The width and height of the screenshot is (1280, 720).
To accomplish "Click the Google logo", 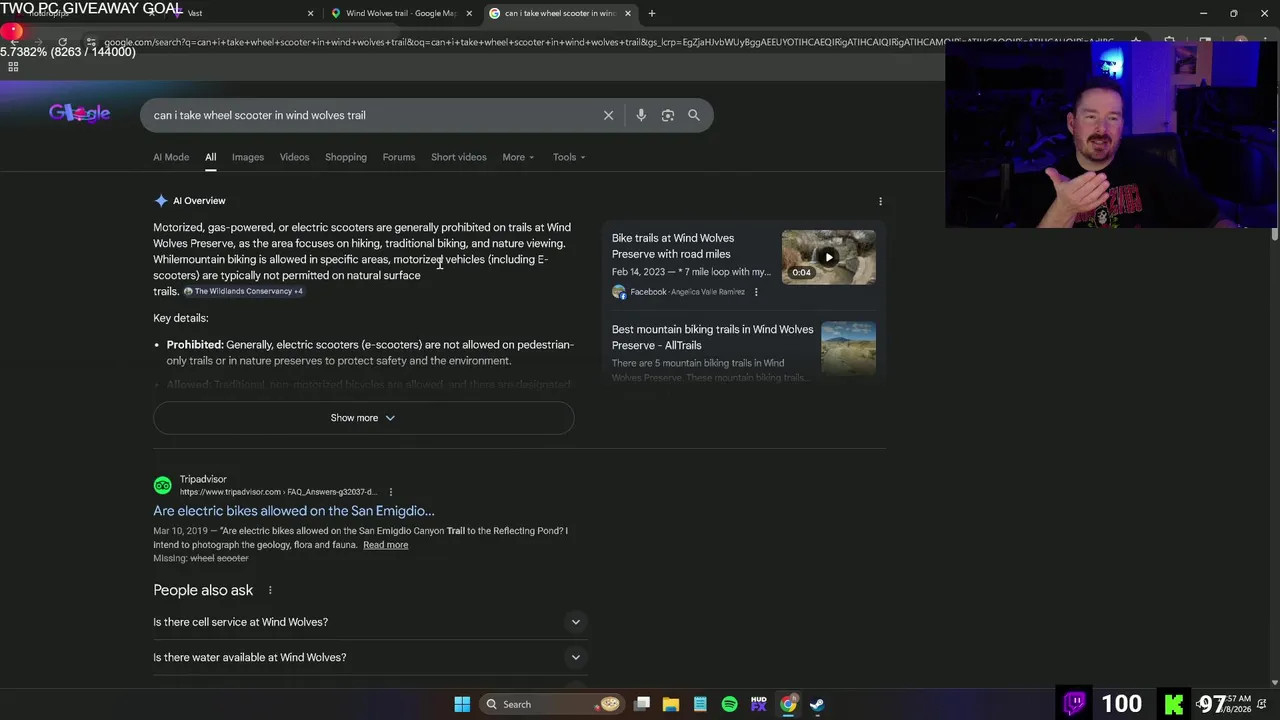I will (79, 113).
